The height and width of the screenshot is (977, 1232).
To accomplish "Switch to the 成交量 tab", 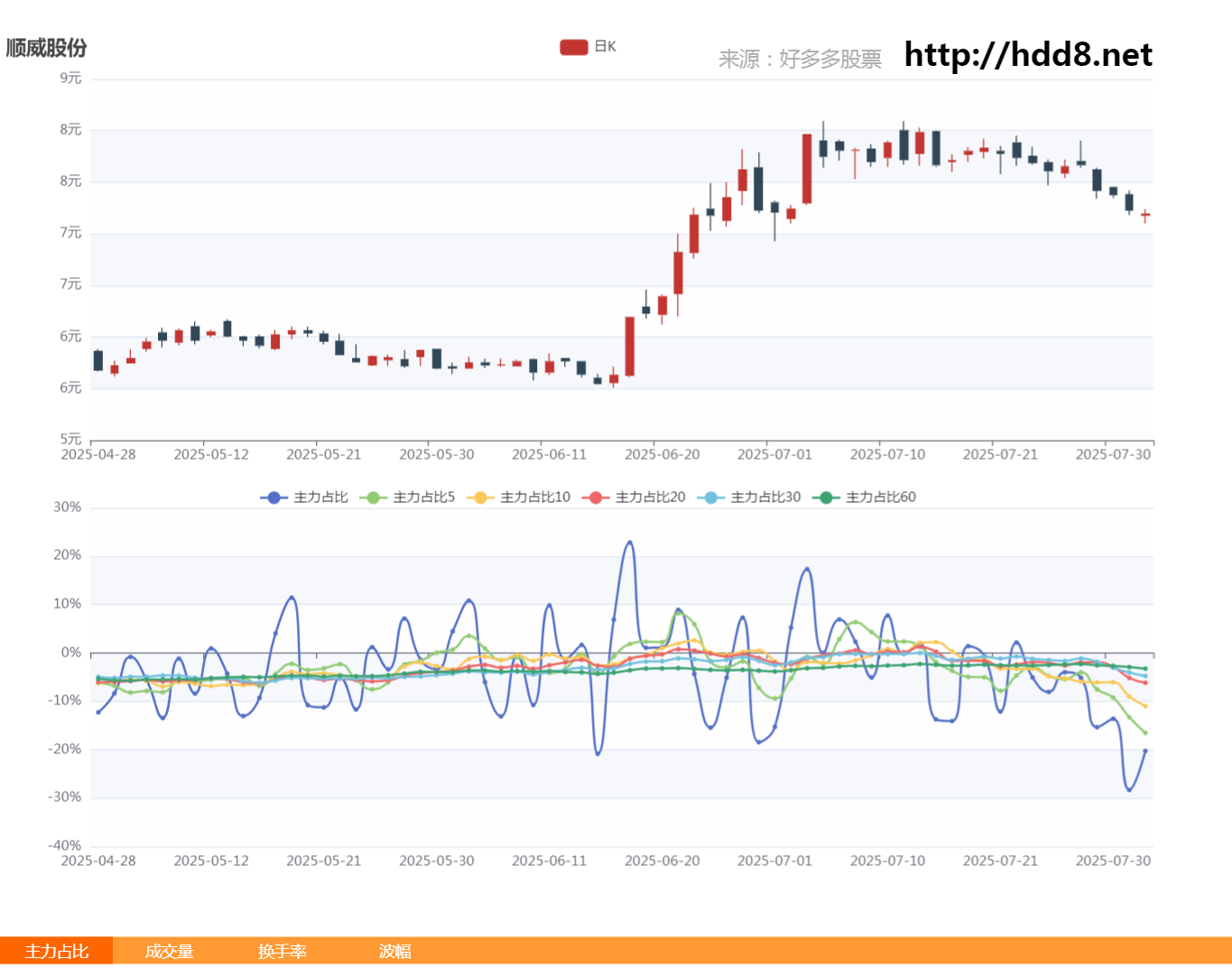I will [169, 951].
